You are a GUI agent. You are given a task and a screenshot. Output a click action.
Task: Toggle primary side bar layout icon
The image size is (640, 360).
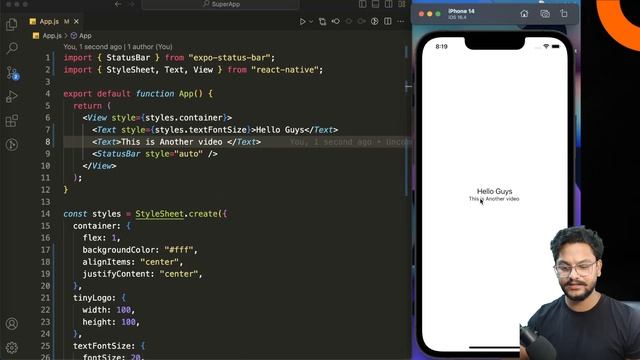[x=362, y=4]
